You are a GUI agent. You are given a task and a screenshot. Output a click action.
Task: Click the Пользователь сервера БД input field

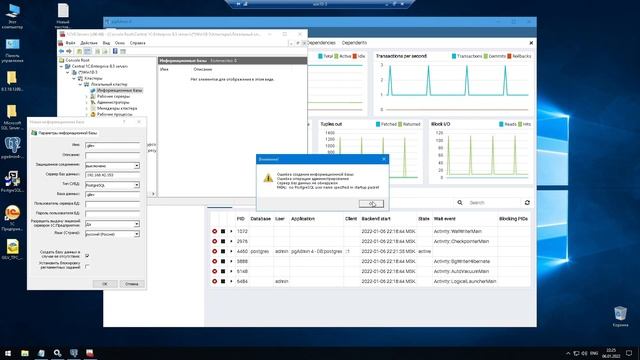112,204
